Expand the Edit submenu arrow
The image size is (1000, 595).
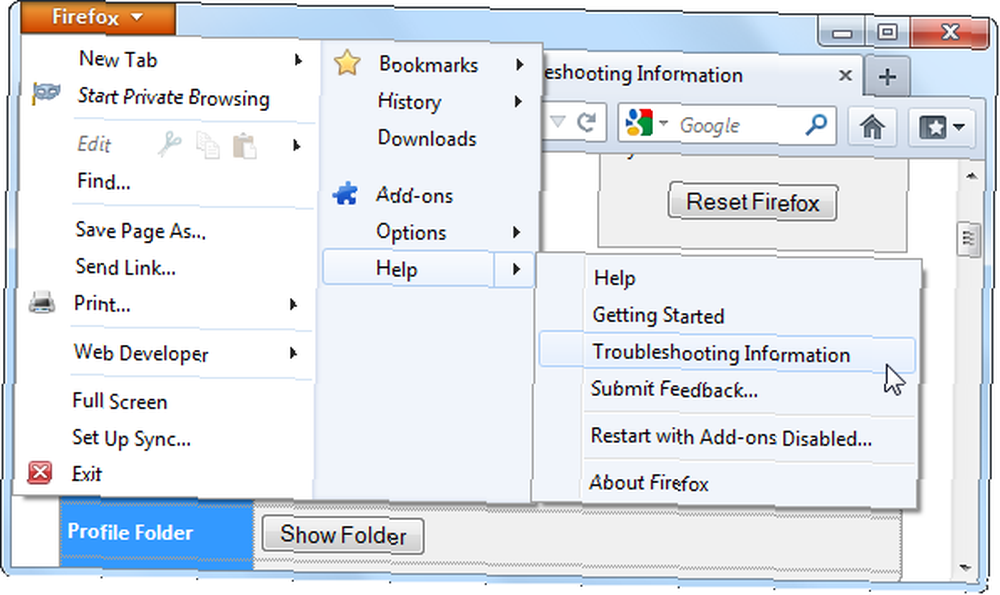tap(296, 145)
